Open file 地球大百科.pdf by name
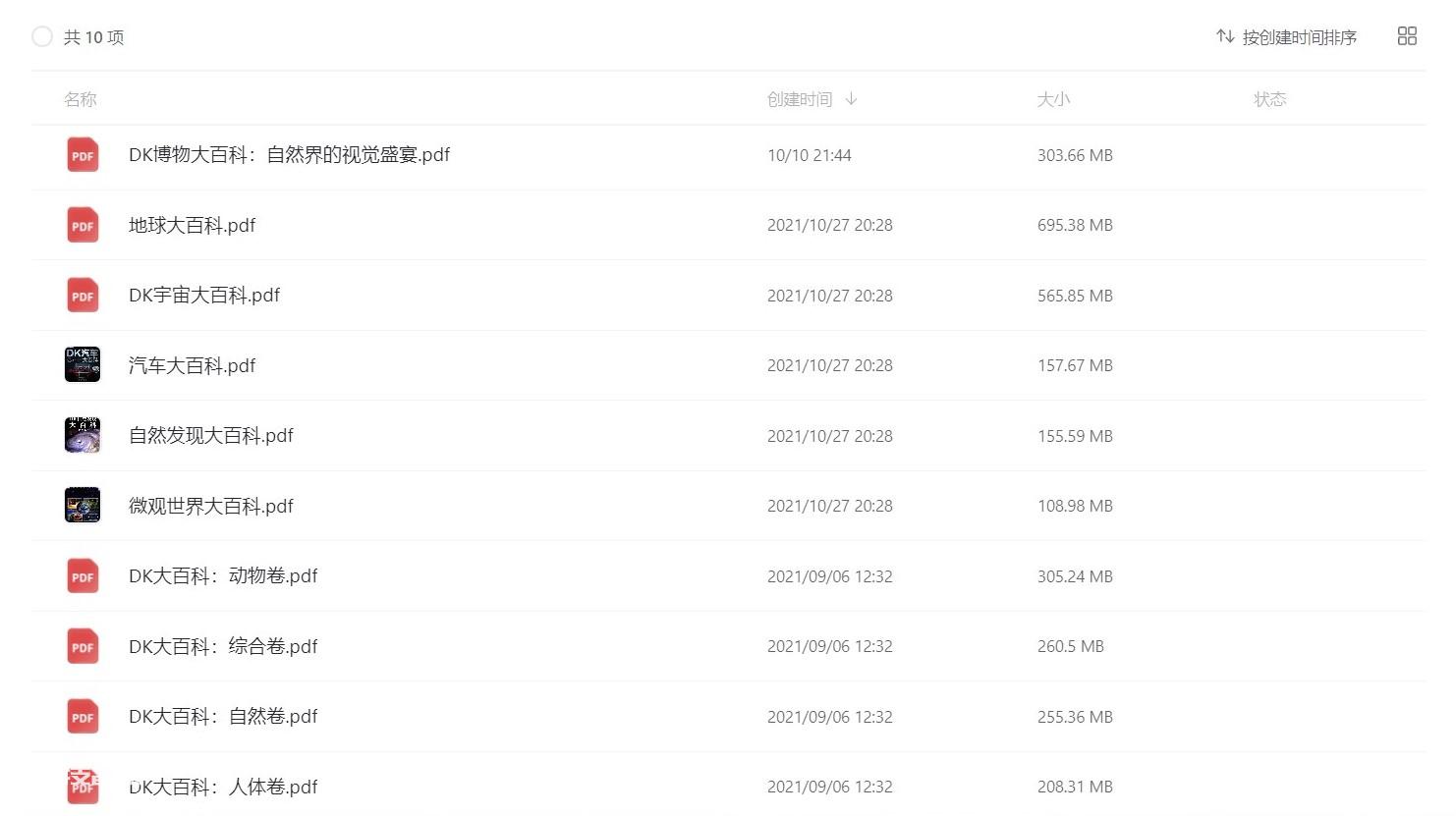Image resolution: width=1456 pixels, height=816 pixels. coord(192,225)
